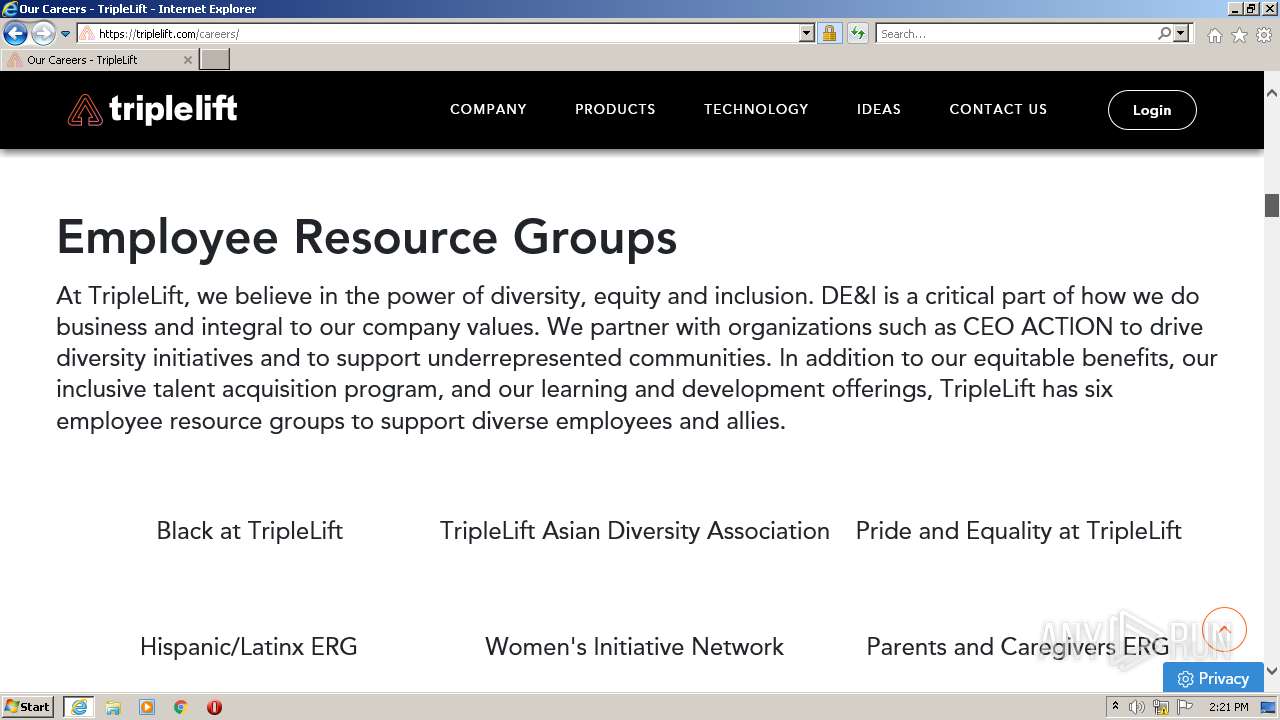Click the refresh page icon

[858, 33]
